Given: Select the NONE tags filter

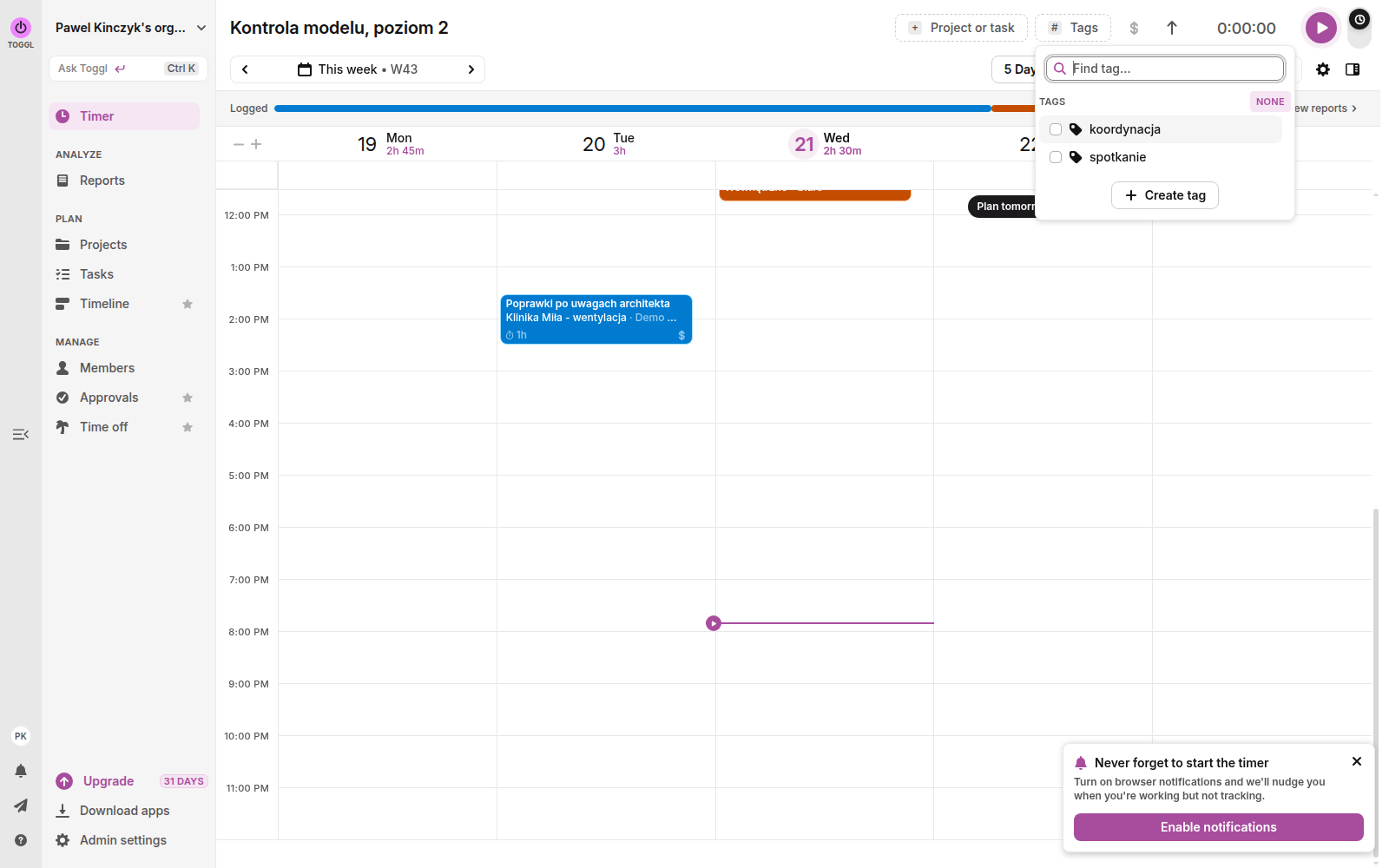Looking at the screenshot, I should coord(1270,102).
